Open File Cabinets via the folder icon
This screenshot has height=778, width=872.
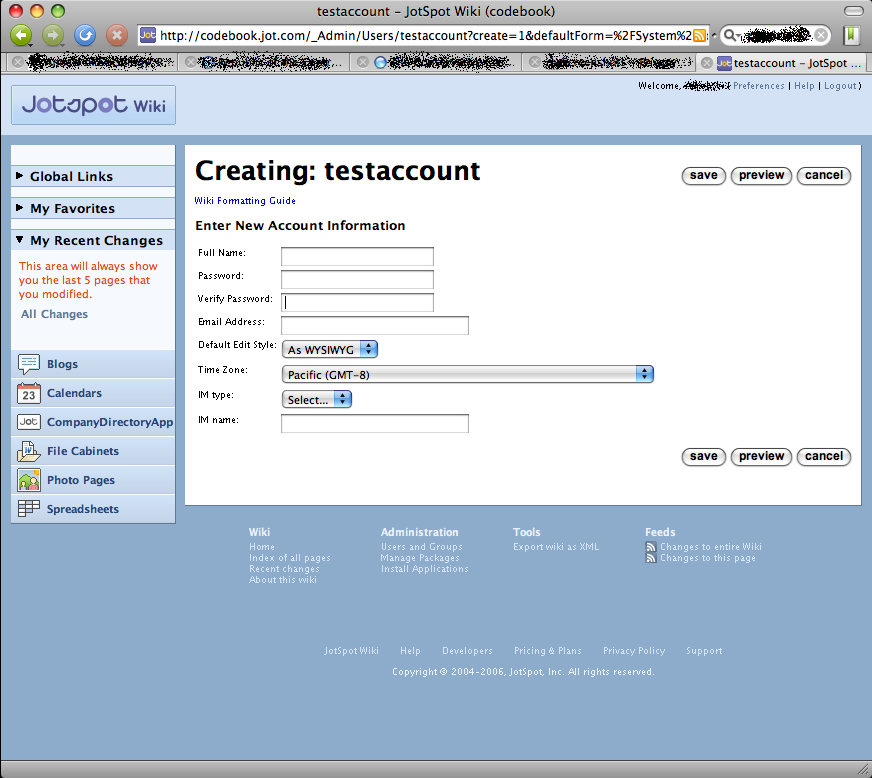coord(28,451)
